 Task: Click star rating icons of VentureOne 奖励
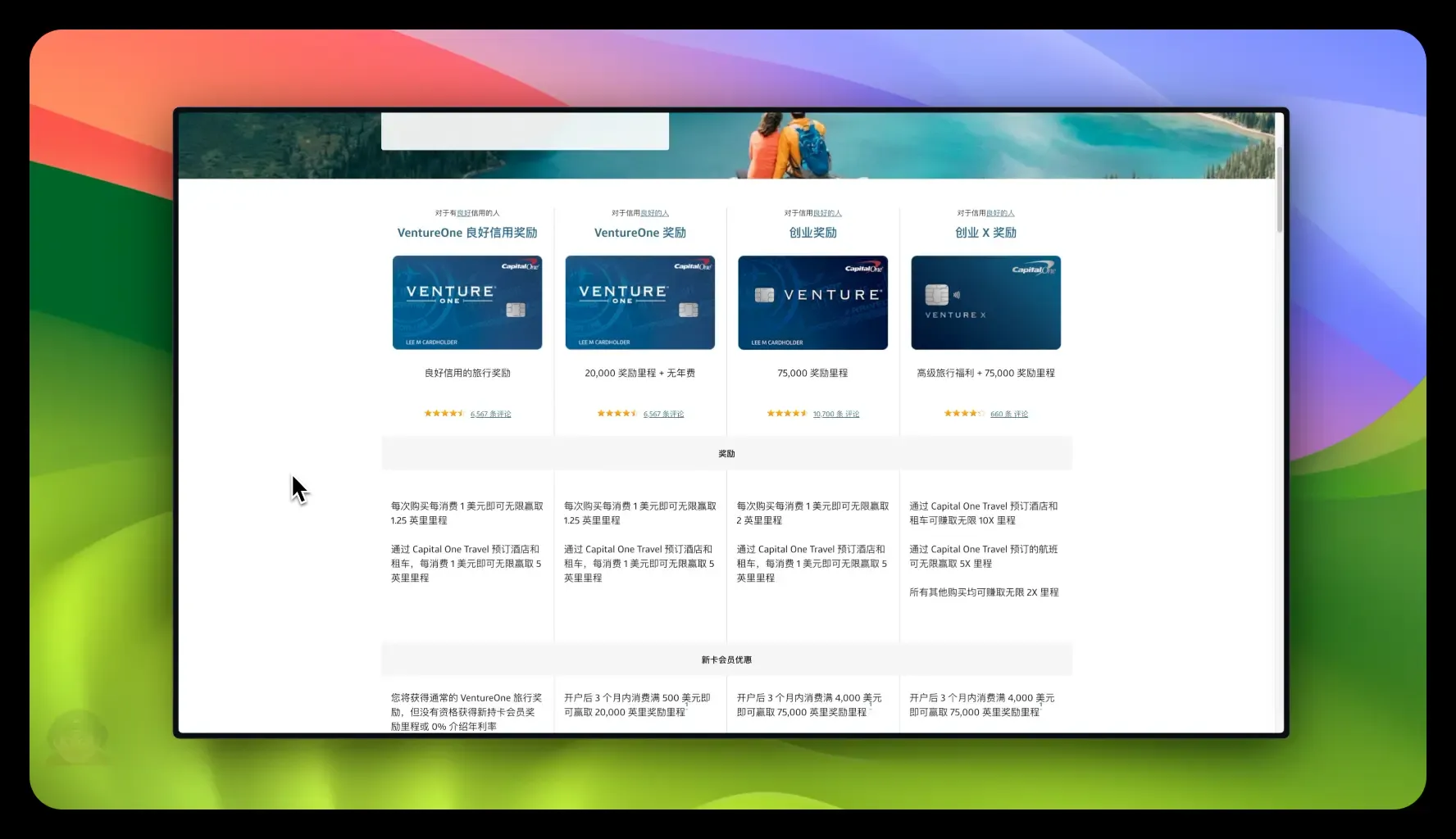[x=617, y=413]
